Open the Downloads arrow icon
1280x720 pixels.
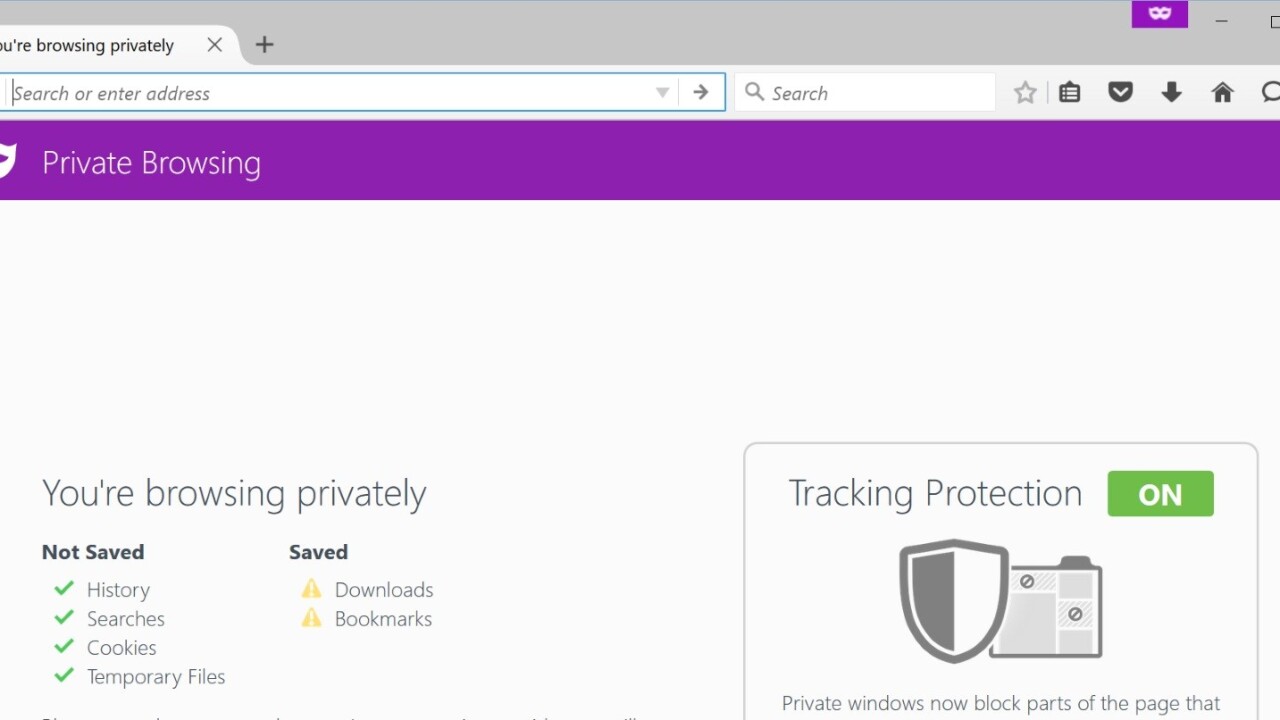(x=1172, y=93)
